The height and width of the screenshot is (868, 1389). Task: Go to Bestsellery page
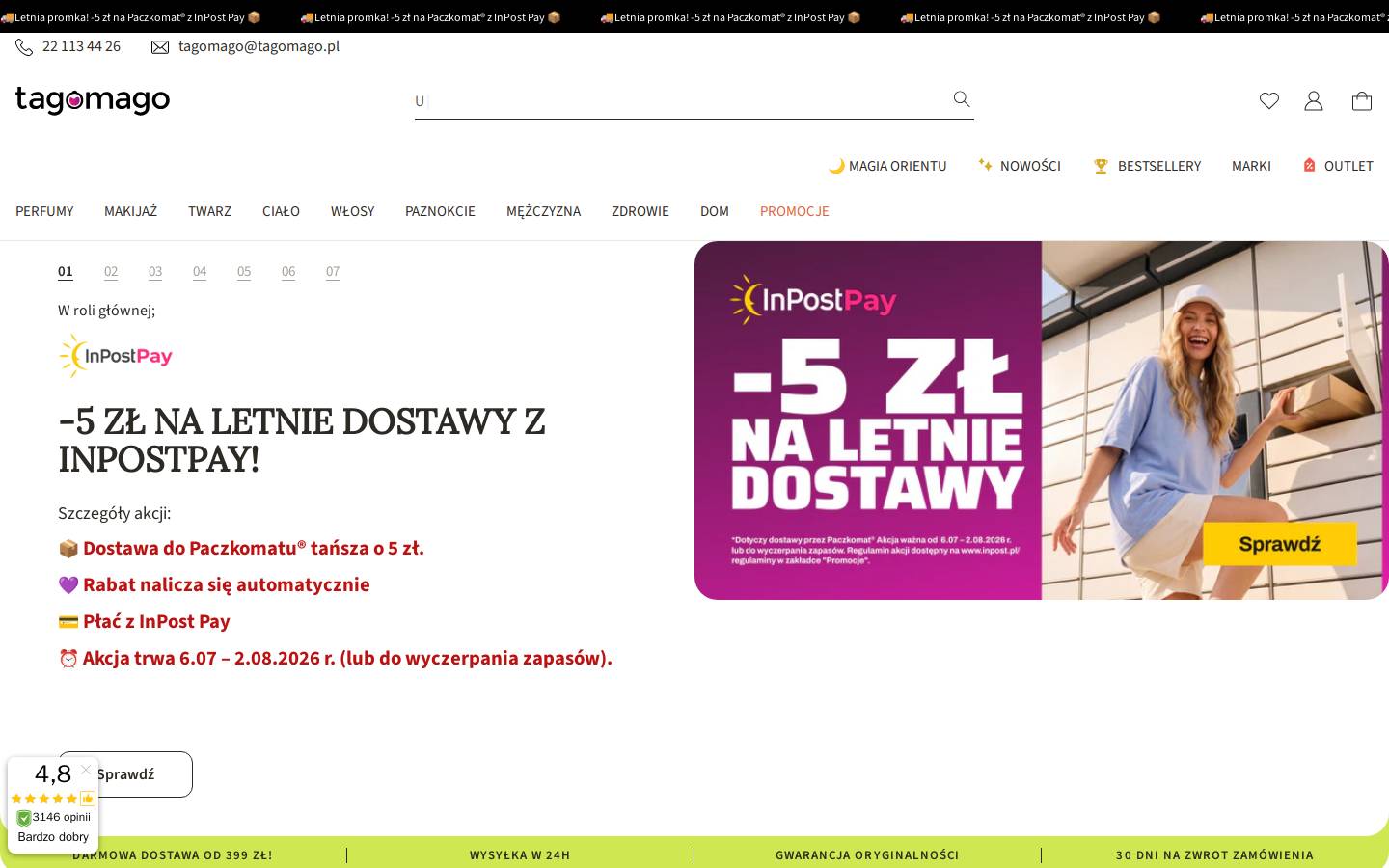point(1159,166)
